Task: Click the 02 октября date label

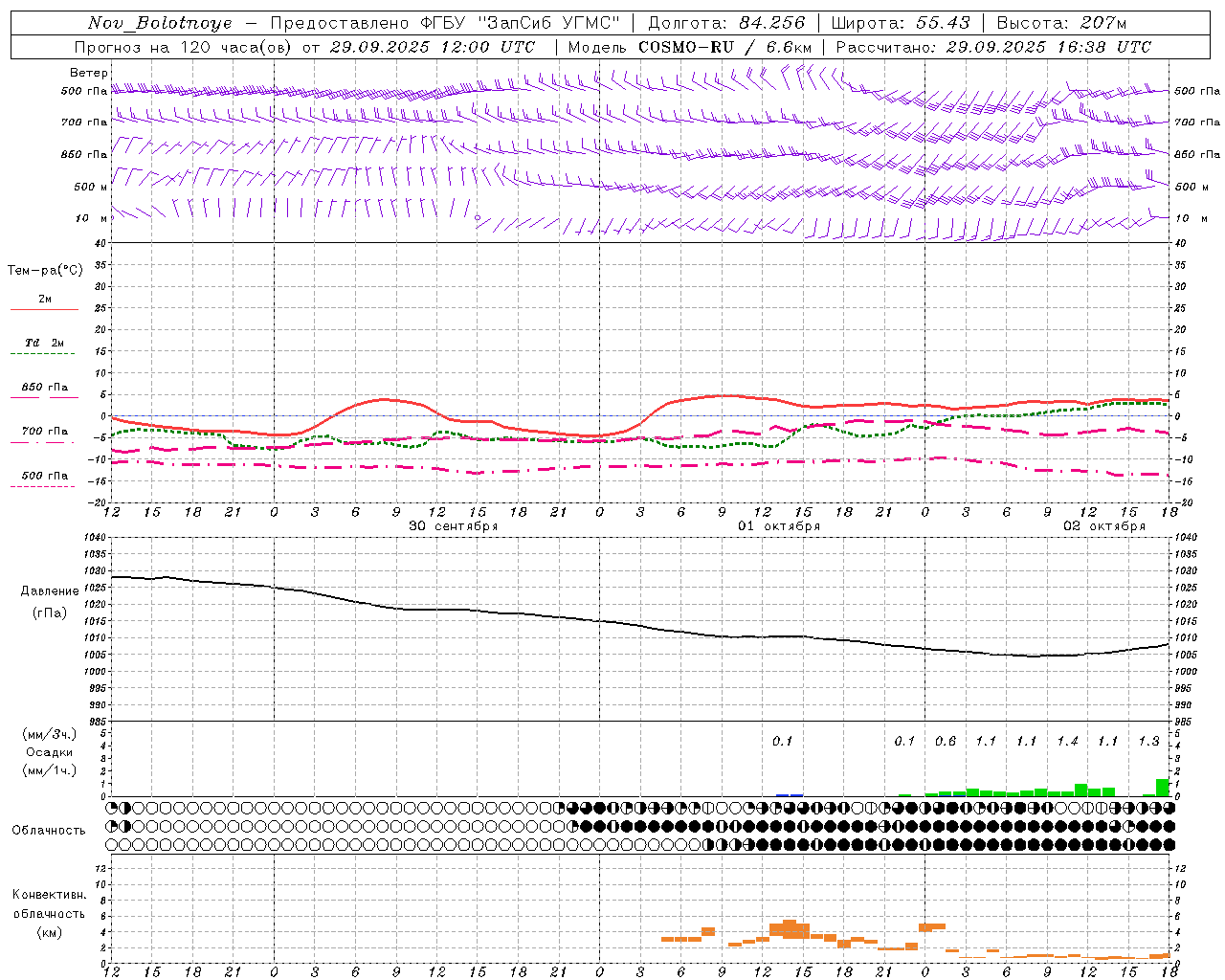Action: [x=1104, y=526]
